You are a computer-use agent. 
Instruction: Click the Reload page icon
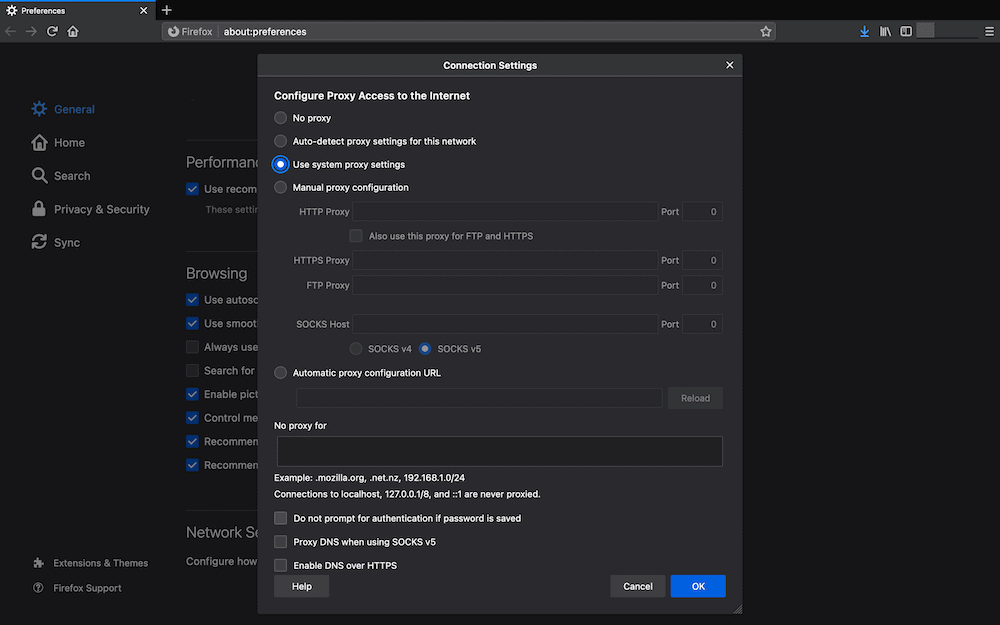point(52,31)
